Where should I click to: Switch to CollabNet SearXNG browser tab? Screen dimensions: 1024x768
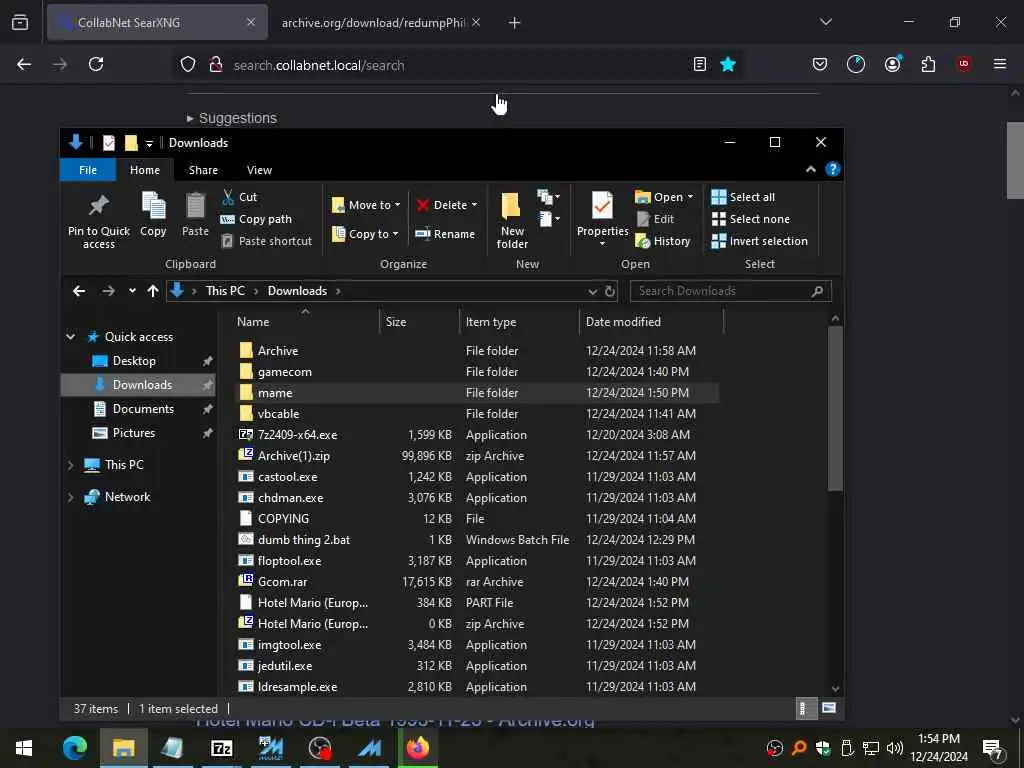(x=157, y=23)
